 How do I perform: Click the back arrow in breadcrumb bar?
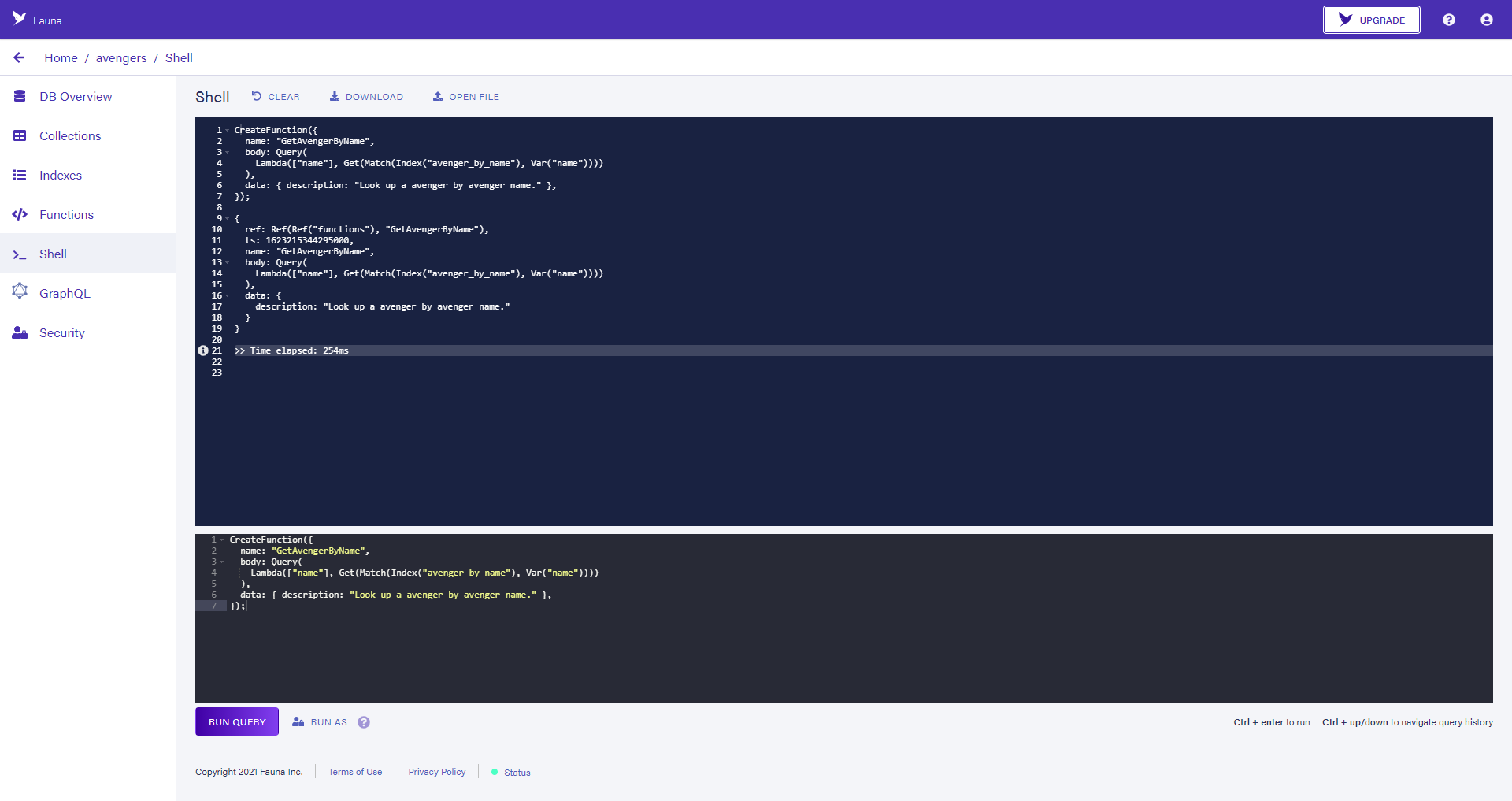click(x=19, y=57)
